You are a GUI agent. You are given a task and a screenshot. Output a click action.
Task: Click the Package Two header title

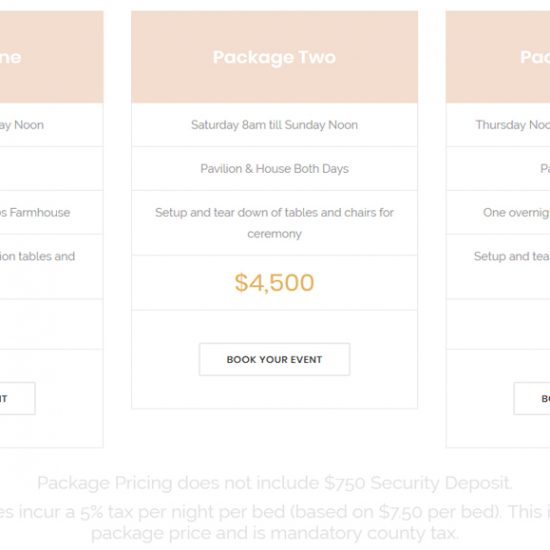[x=274, y=57]
